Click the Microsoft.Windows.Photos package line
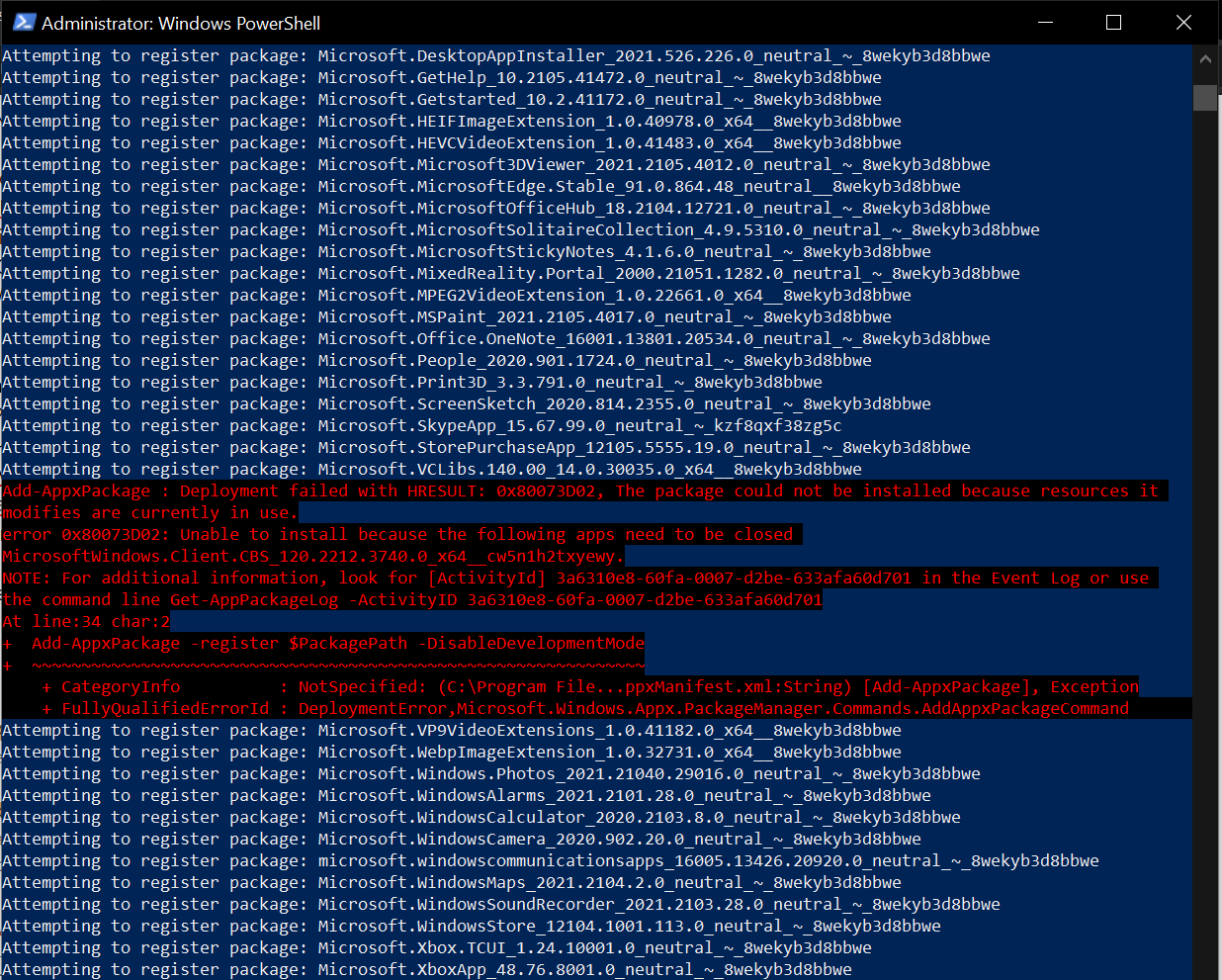1222x980 pixels. [491, 774]
